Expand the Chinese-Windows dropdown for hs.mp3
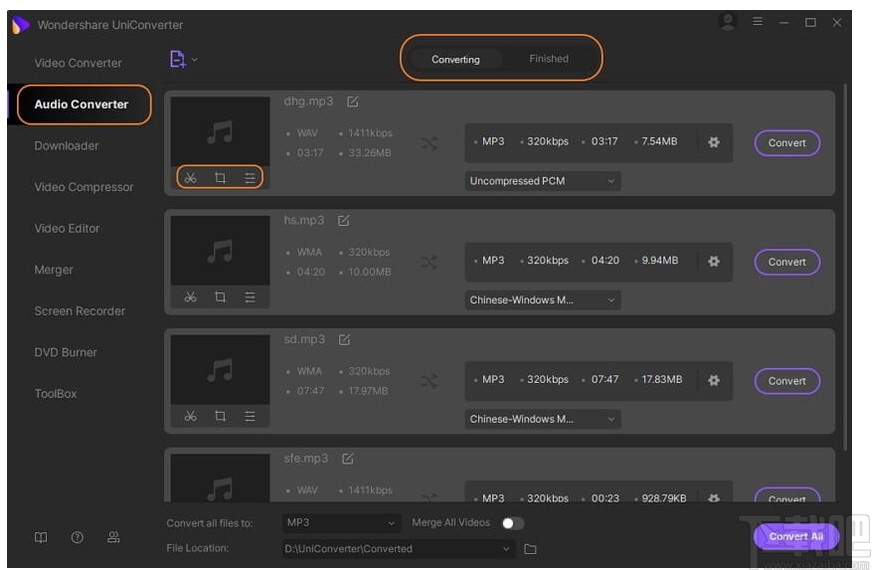Screen dimensions: 873x570 (543, 300)
